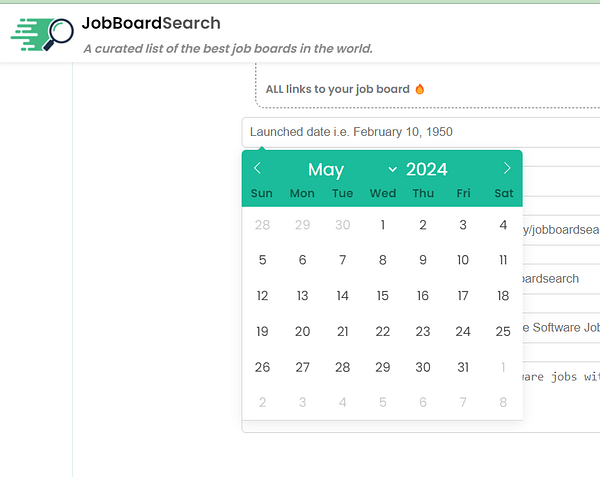The width and height of the screenshot is (600, 477).
Task: Click the JobBoardSearch magnifier logo
Action: (x=42, y=34)
